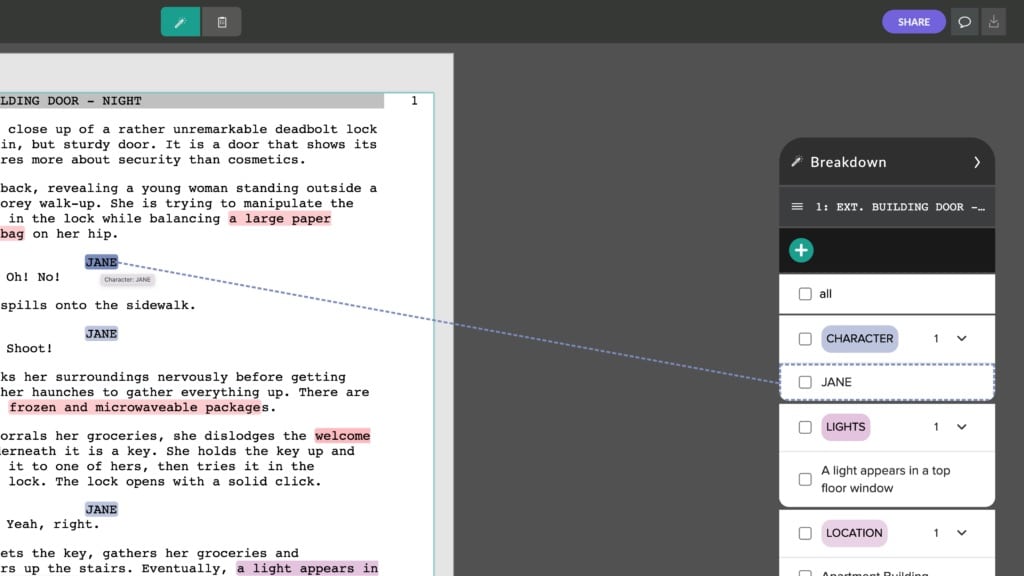Click the Breakdown panel title

848,162
